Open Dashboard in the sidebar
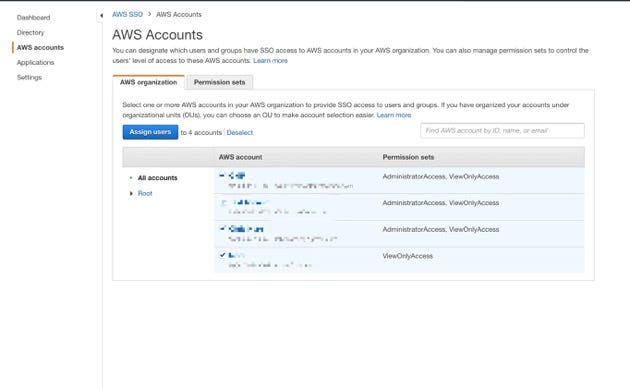The image size is (630, 389). click(x=33, y=18)
